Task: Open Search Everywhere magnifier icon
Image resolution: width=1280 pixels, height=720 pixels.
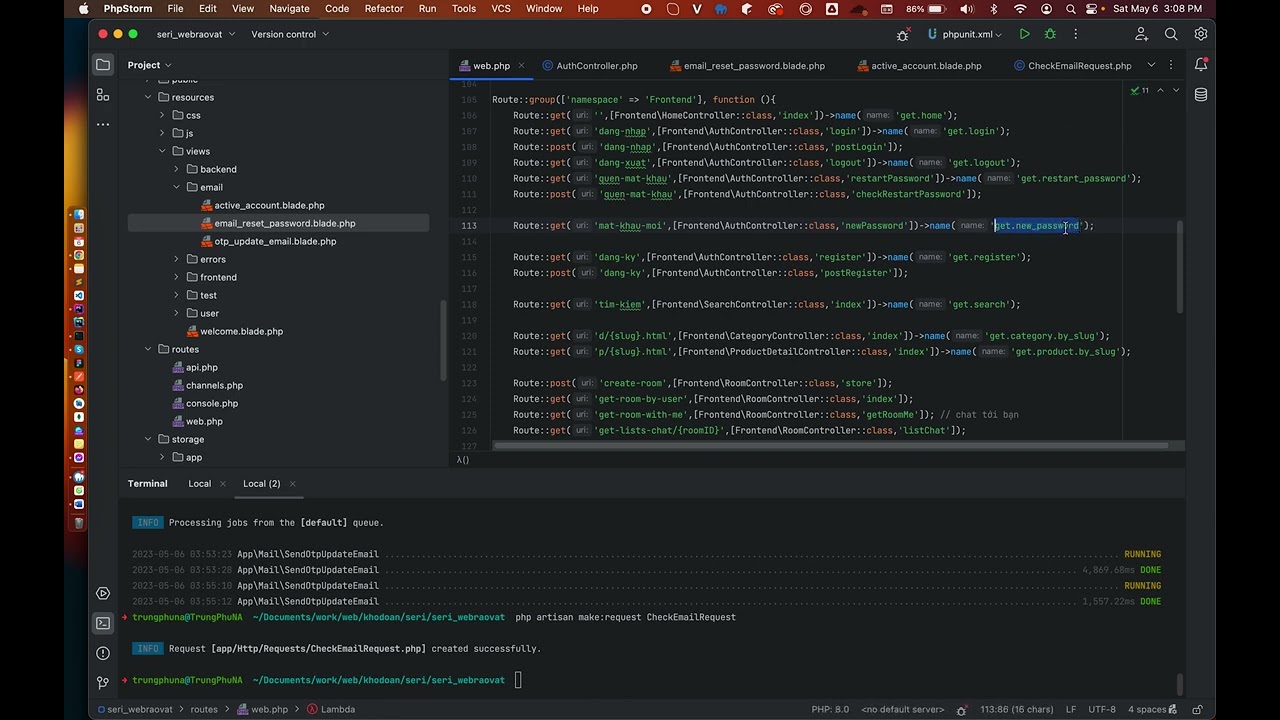Action: click(x=1171, y=34)
